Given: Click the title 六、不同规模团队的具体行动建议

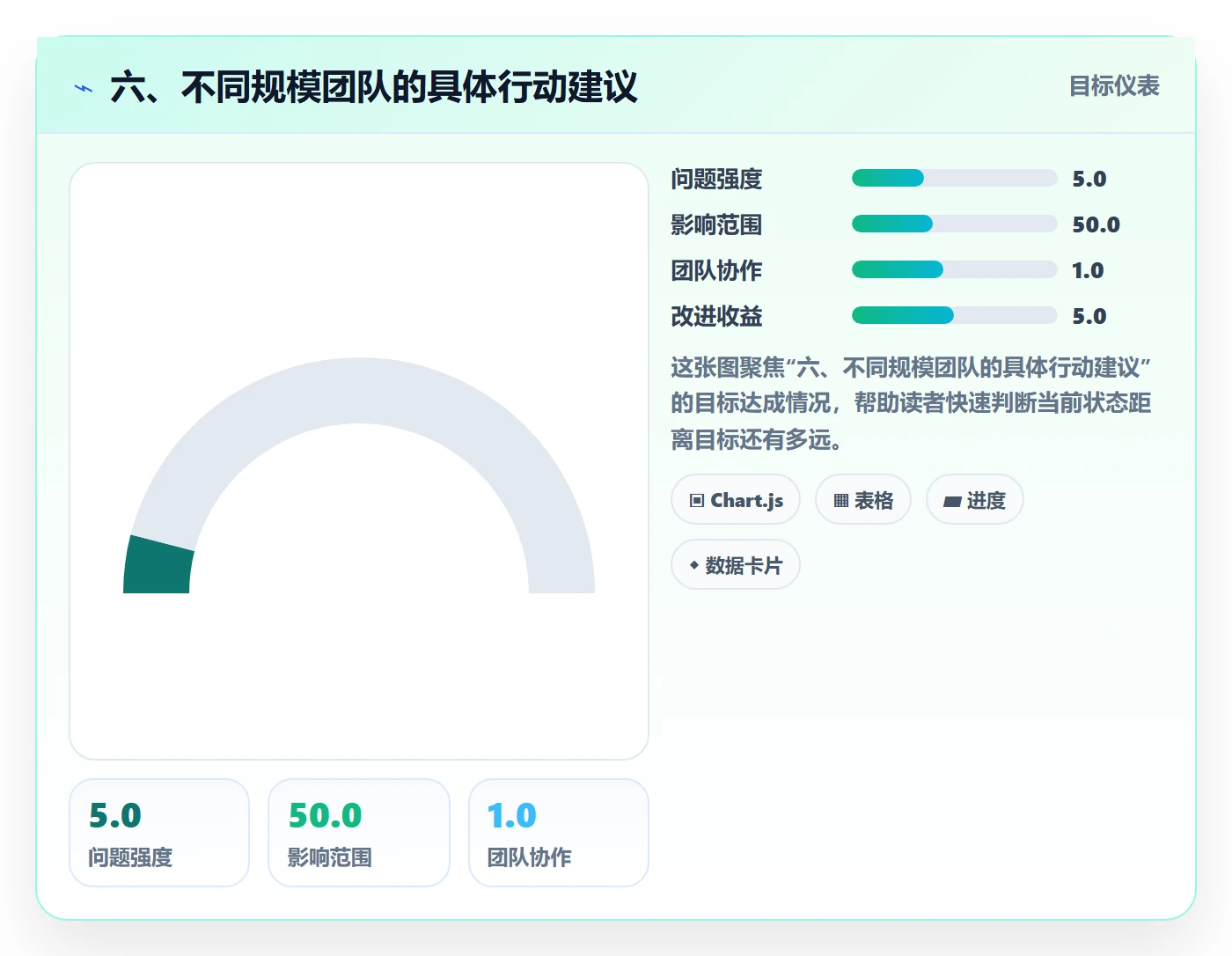Looking at the screenshot, I should point(374,87).
